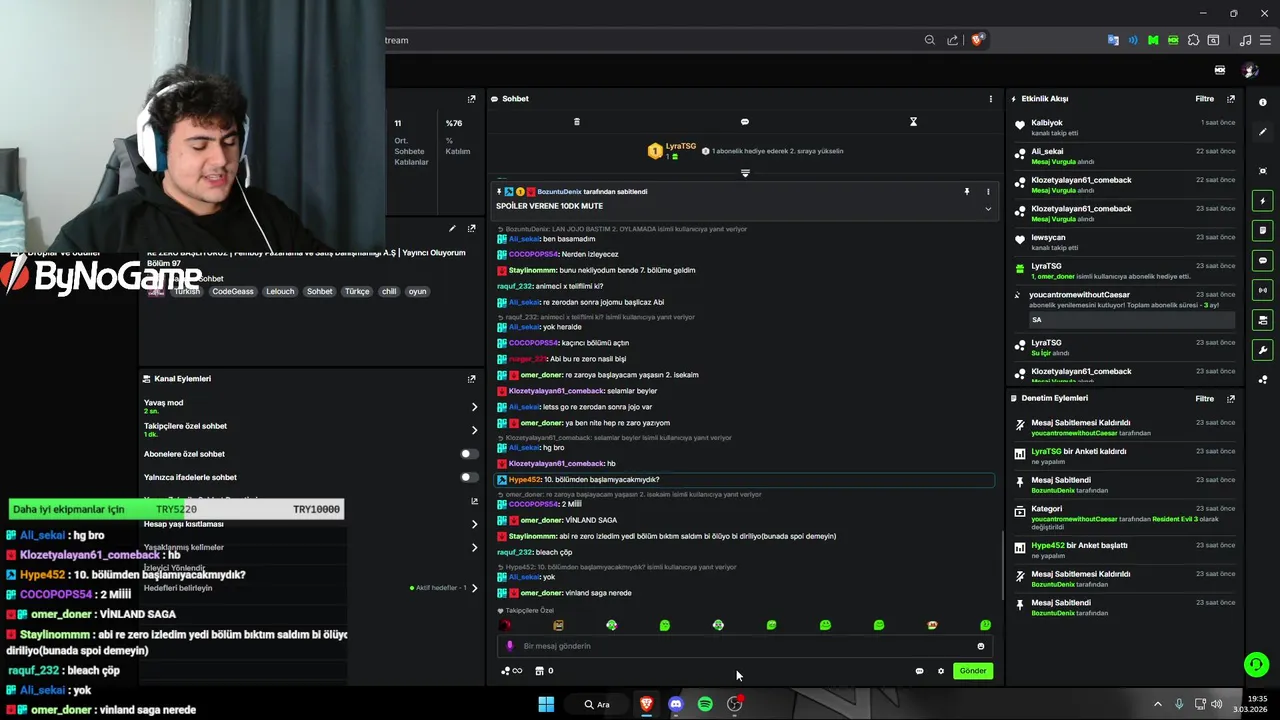Viewport: 1280px width, 720px height.
Task: Click the green help bubble button
Action: (1257, 664)
